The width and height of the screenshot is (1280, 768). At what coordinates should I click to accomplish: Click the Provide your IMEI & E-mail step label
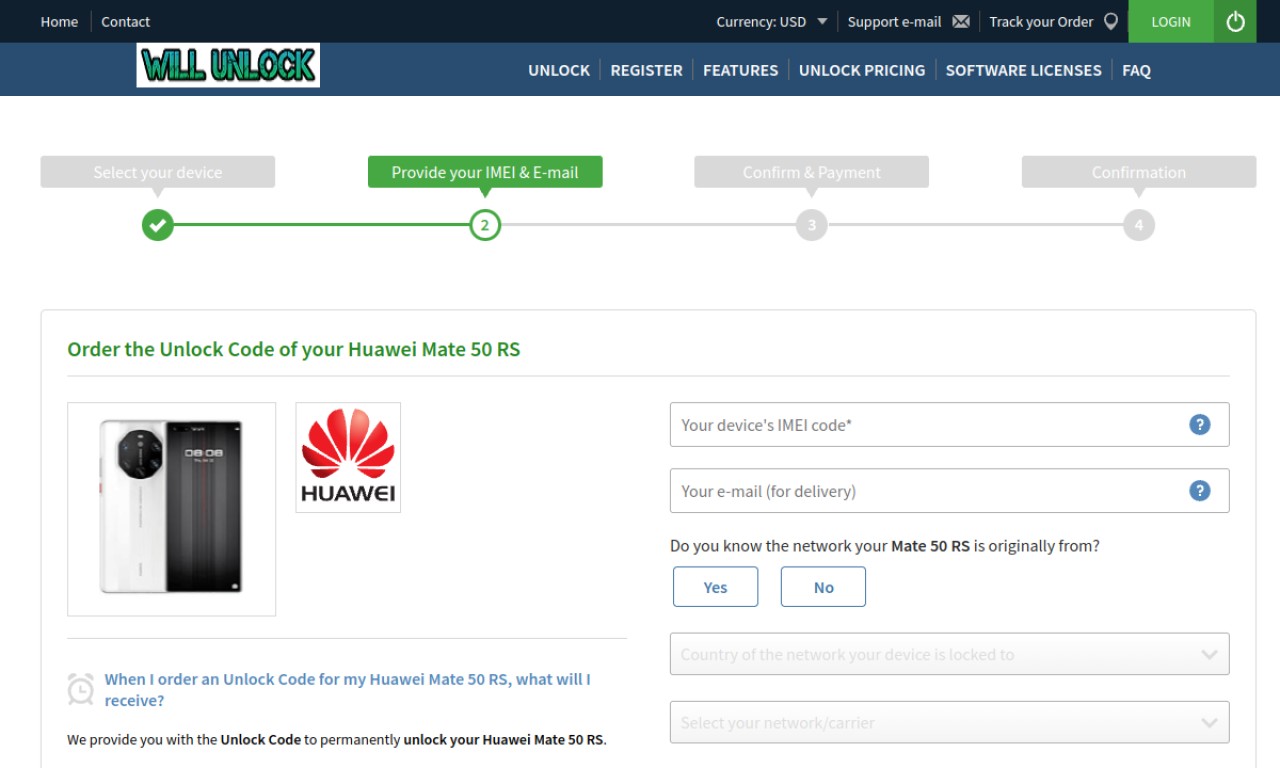pos(485,172)
